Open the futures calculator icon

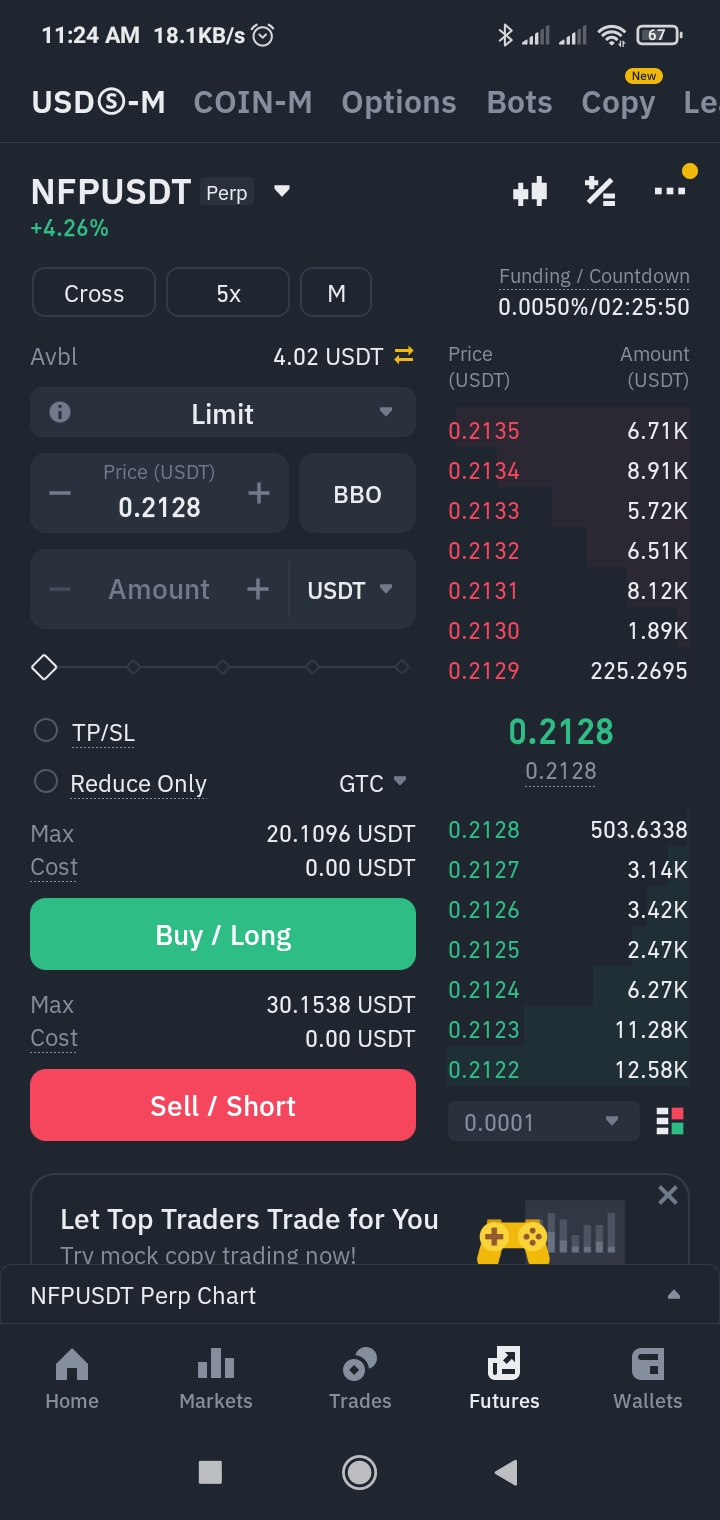click(600, 191)
